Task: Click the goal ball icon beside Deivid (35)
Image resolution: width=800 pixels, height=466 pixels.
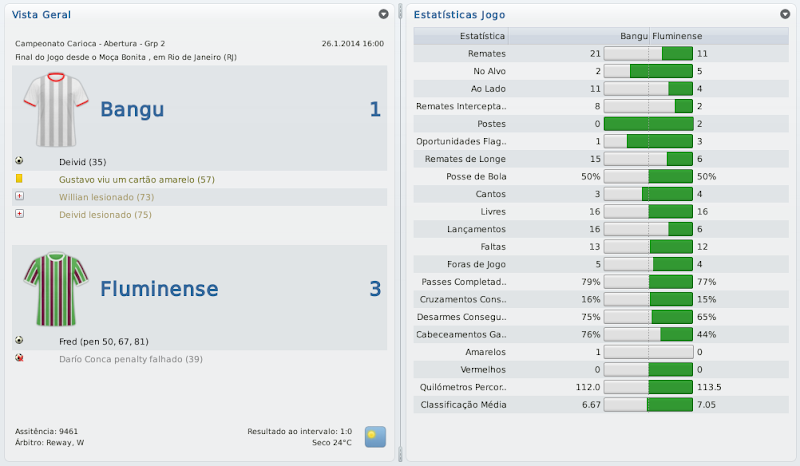Action: (x=19, y=161)
